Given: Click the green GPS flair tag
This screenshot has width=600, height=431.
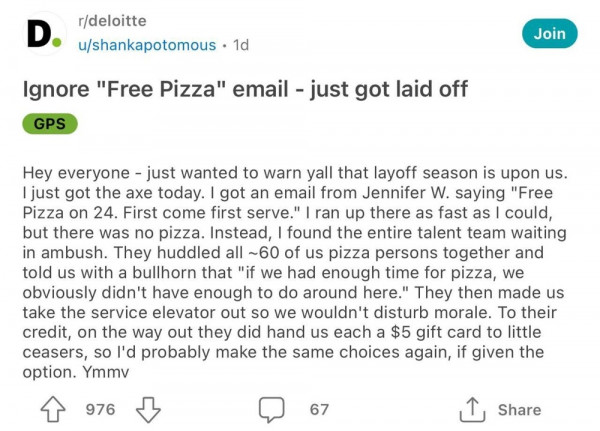Looking at the screenshot, I should coord(49,124).
